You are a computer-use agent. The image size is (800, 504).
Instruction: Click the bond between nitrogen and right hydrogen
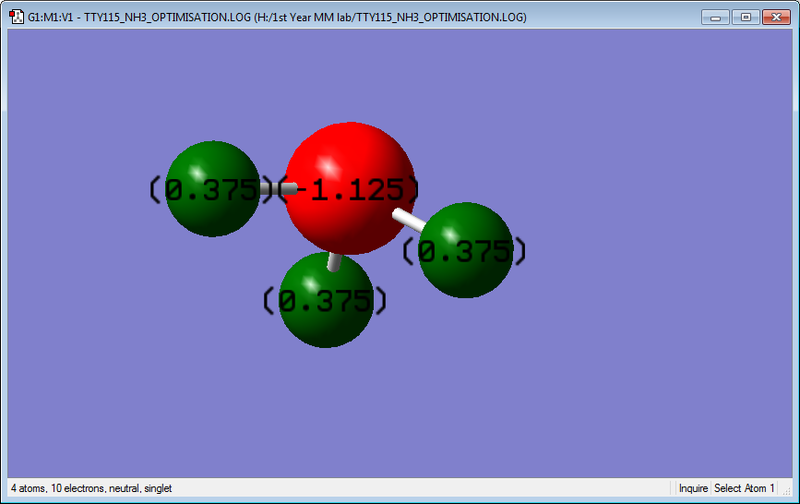(x=409, y=220)
